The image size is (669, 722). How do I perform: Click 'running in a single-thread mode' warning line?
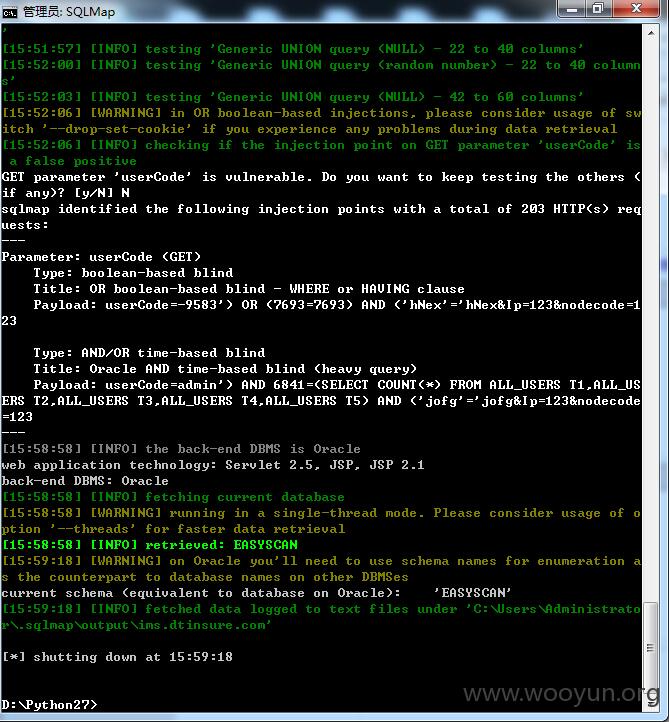[321, 513]
